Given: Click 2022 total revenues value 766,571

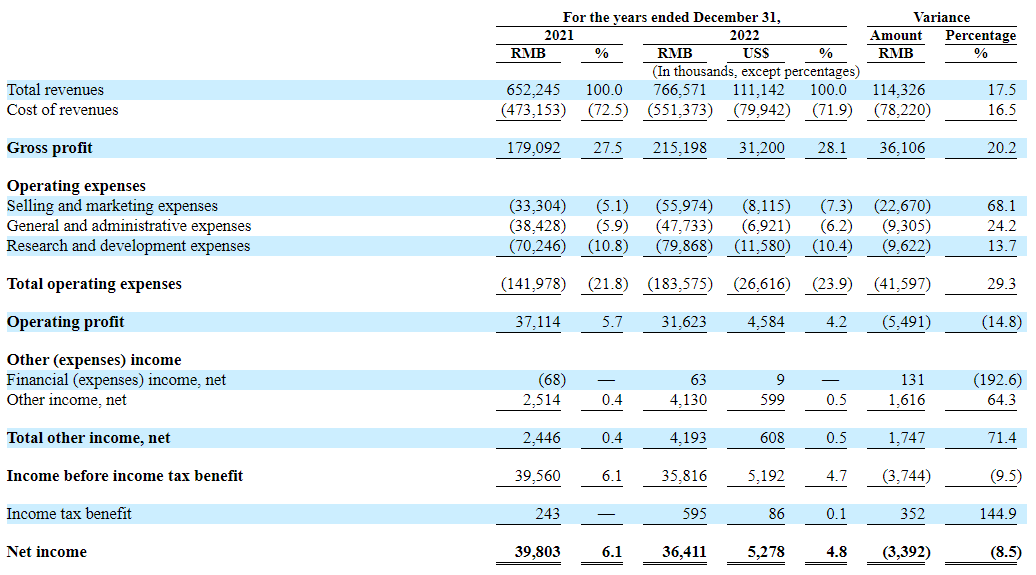Looking at the screenshot, I should [683, 90].
